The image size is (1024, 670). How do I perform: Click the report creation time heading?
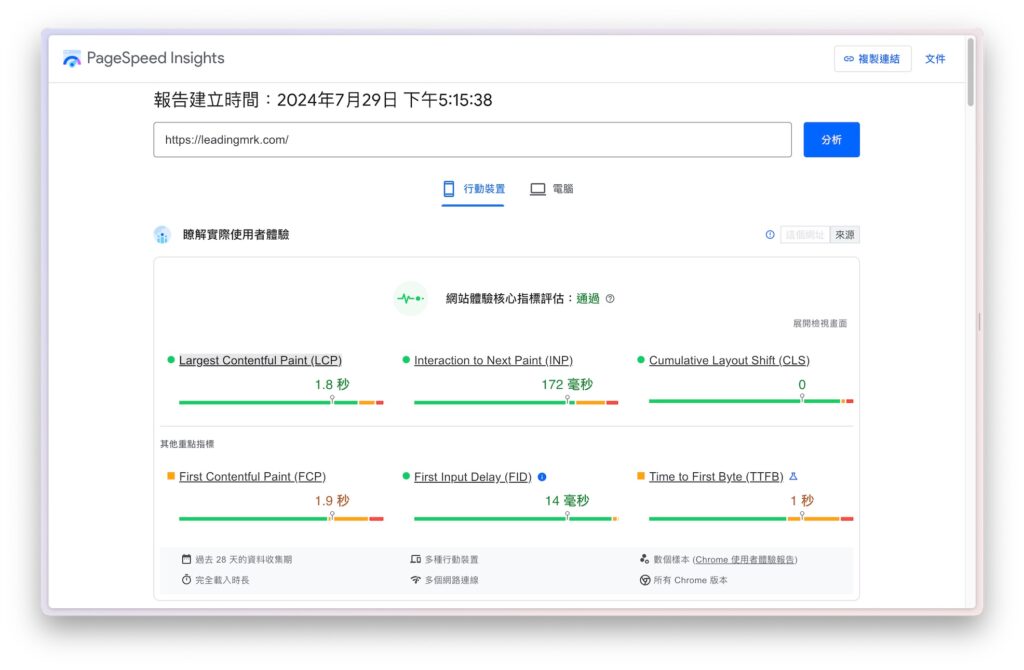[323, 100]
